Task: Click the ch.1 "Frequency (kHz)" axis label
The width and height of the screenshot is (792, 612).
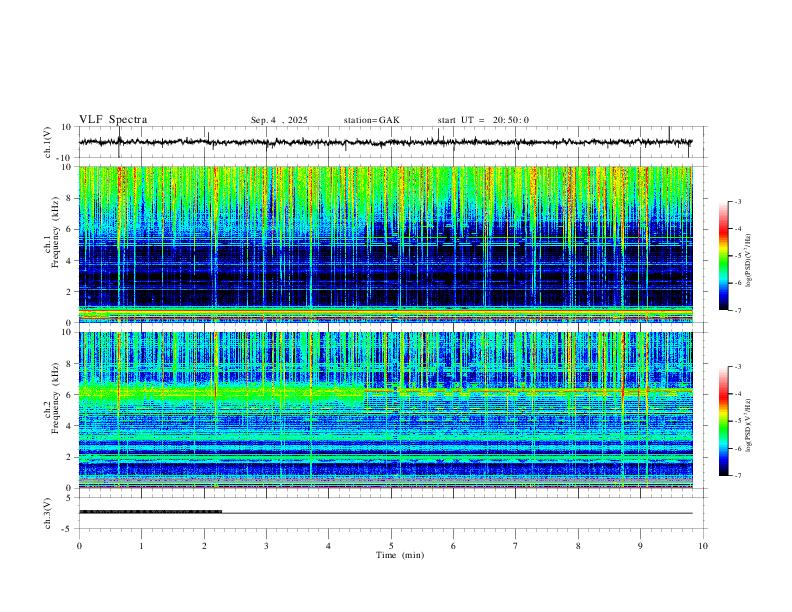Action: 55,232
